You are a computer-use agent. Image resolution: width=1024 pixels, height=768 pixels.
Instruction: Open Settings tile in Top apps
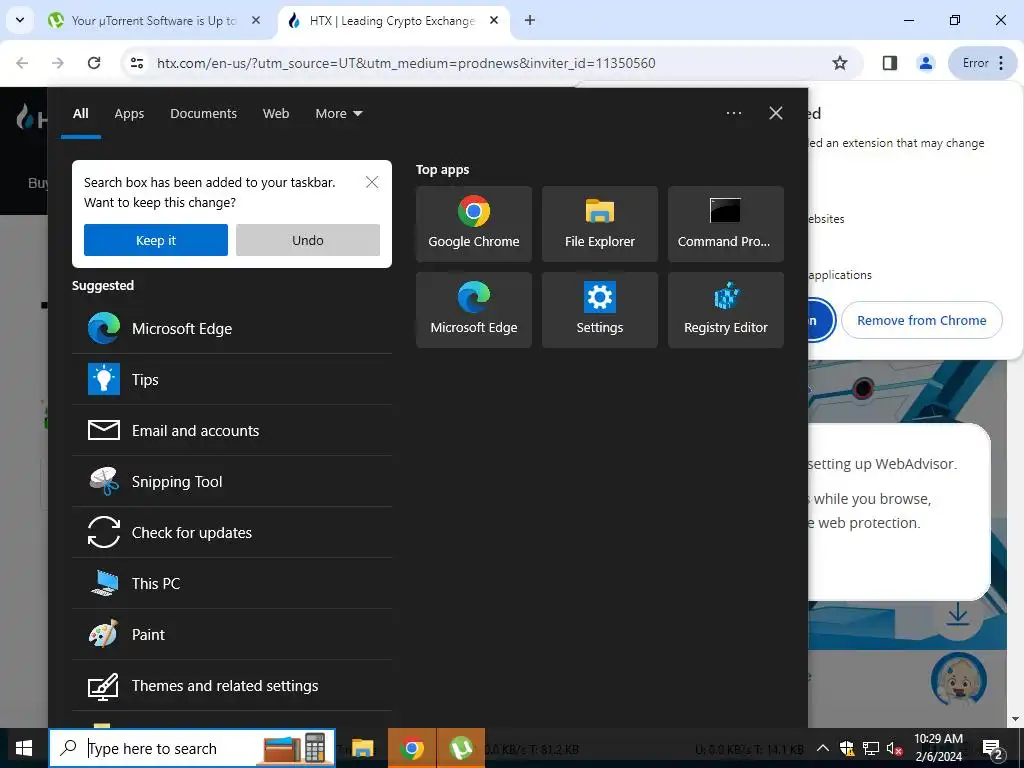coord(600,310)
